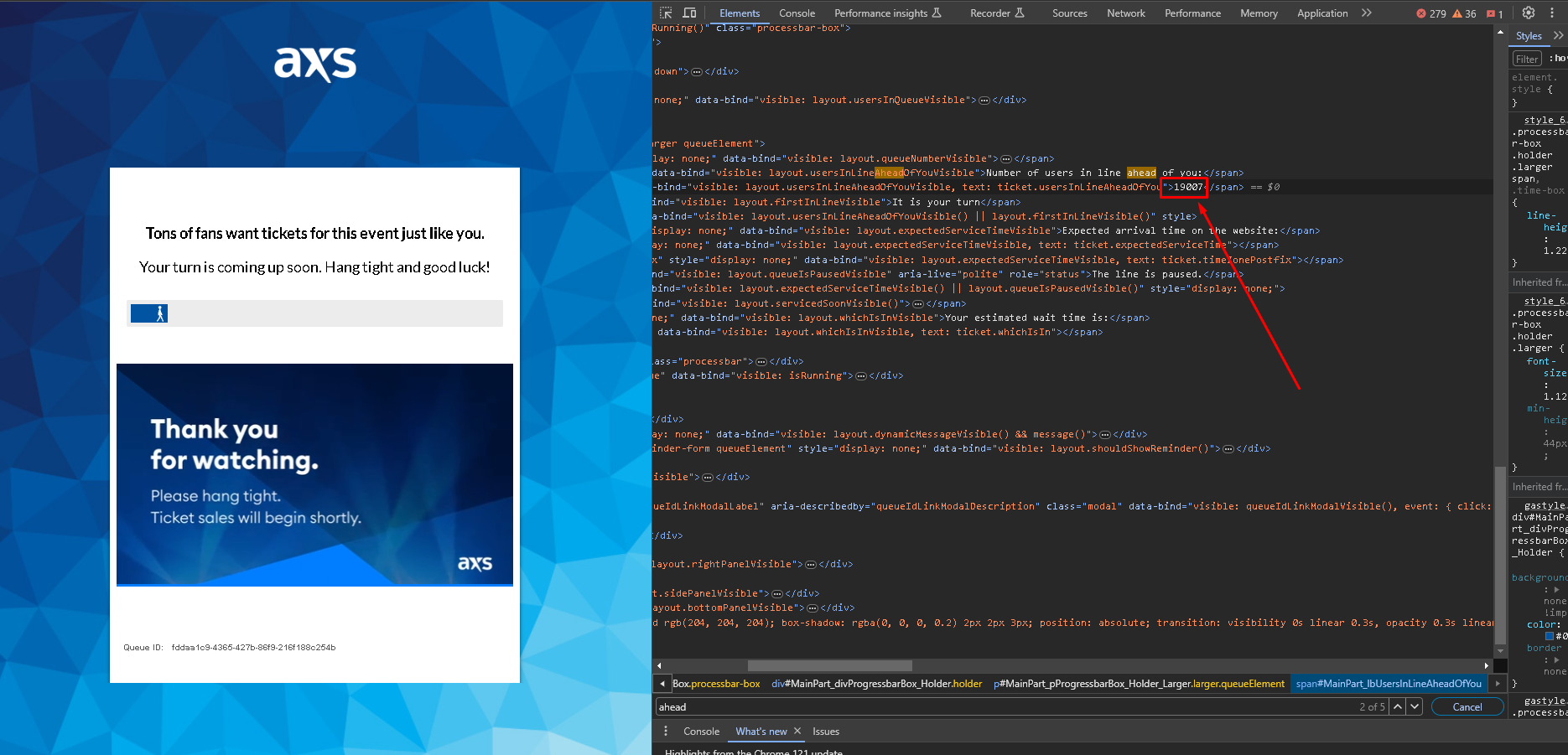Select the Styles sidebar tab
The image size is (1568, 755).
coord(1529,35)
